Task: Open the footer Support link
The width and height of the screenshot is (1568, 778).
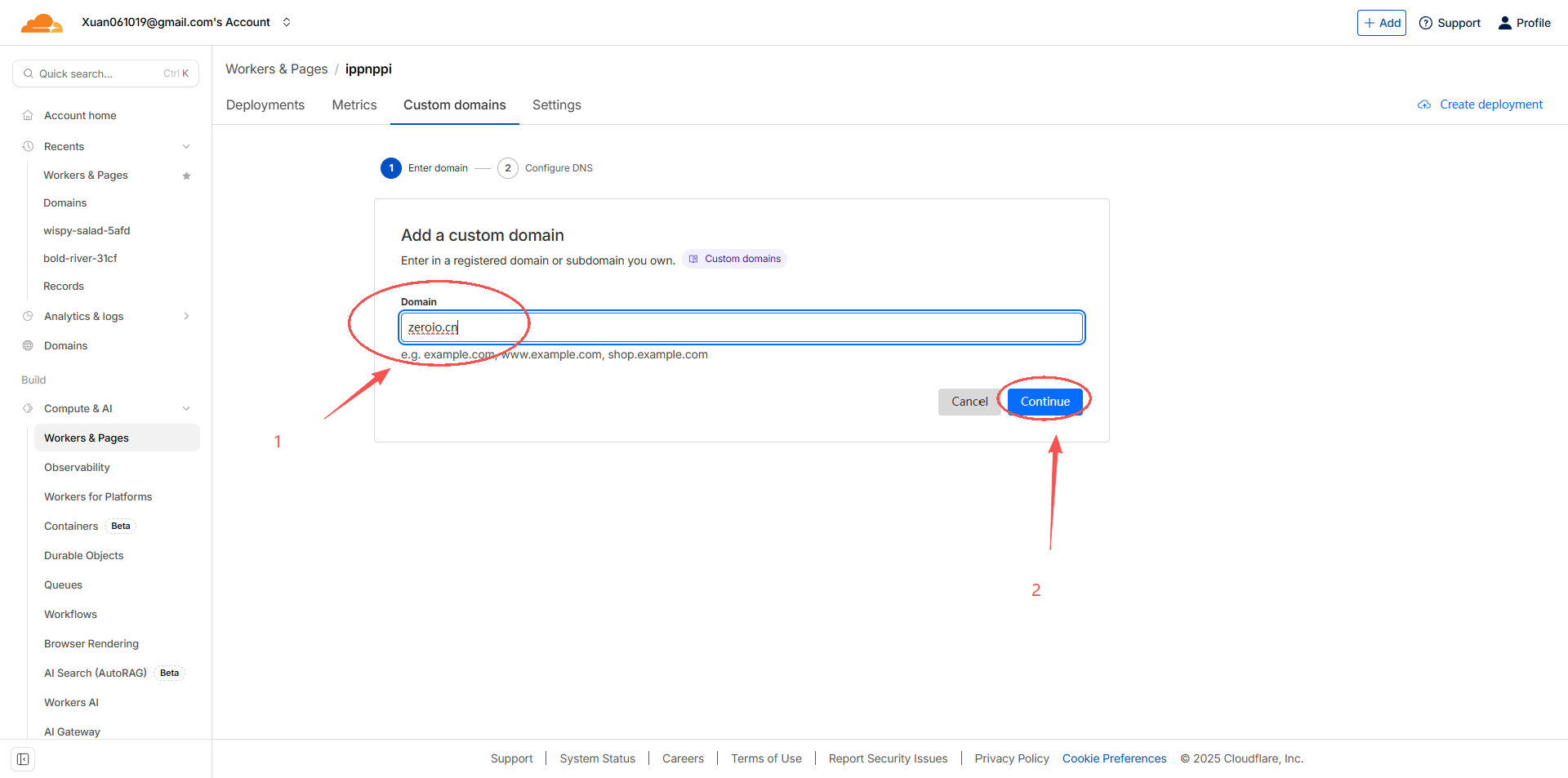Action: [x=511, y=758]
